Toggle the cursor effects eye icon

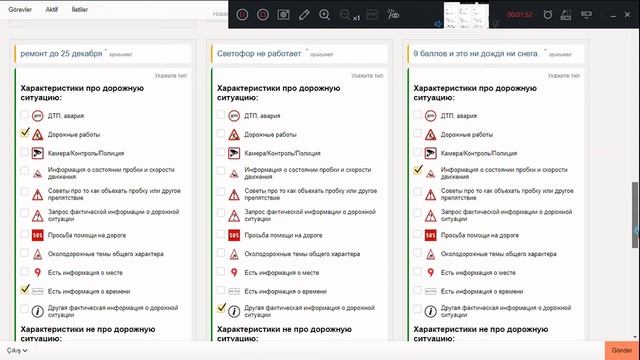(x=393, y=15)
